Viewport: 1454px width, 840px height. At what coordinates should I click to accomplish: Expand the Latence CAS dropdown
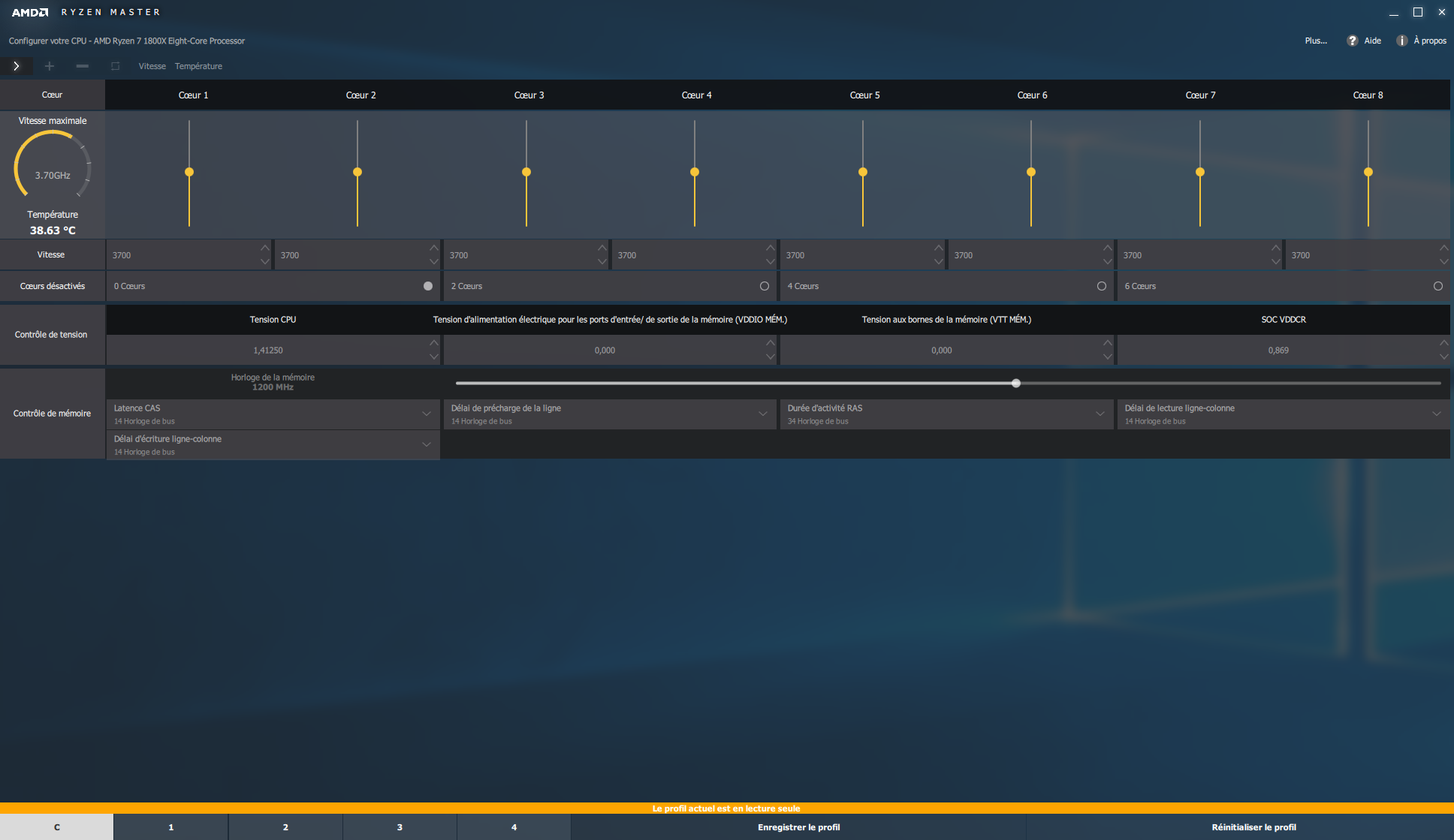(426, 414)
